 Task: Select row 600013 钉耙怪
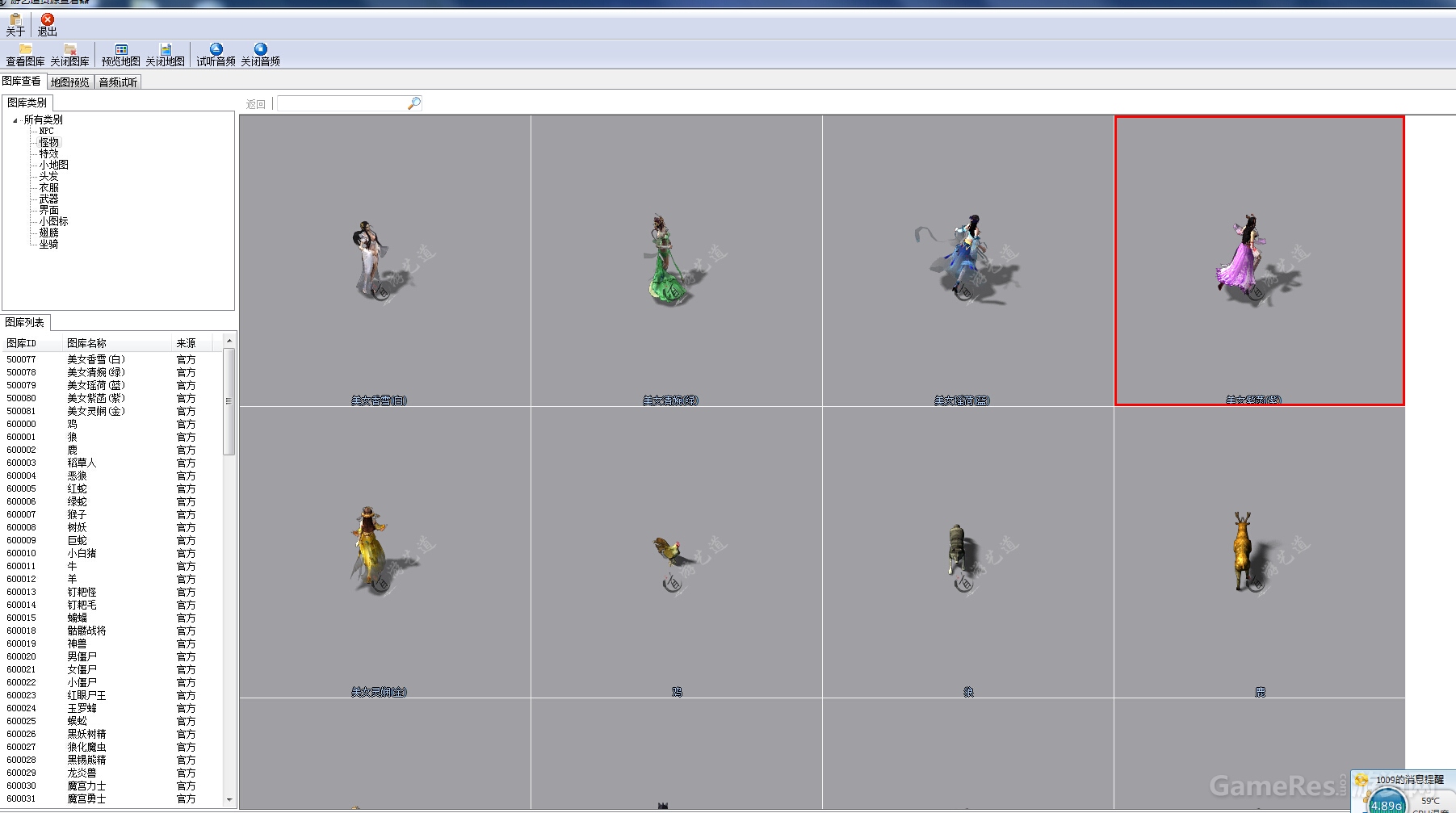point(111,592)
